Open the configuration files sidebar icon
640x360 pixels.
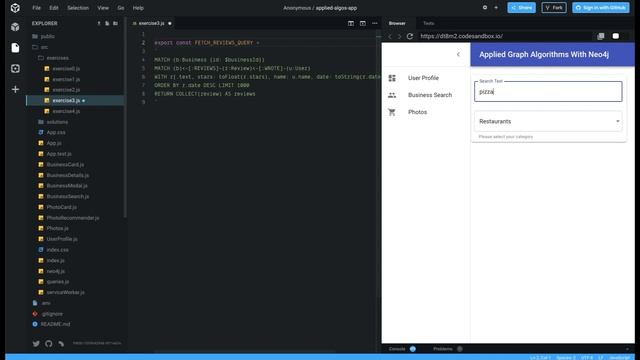[x=15, y=68]
